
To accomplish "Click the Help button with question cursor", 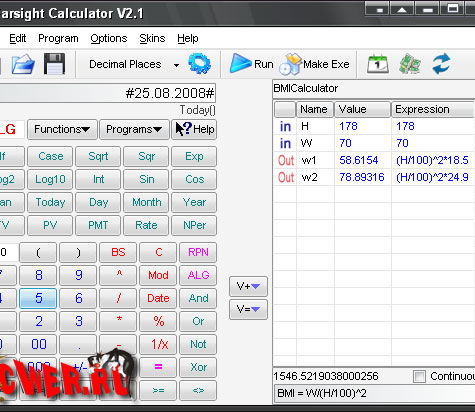I will 194,129.
